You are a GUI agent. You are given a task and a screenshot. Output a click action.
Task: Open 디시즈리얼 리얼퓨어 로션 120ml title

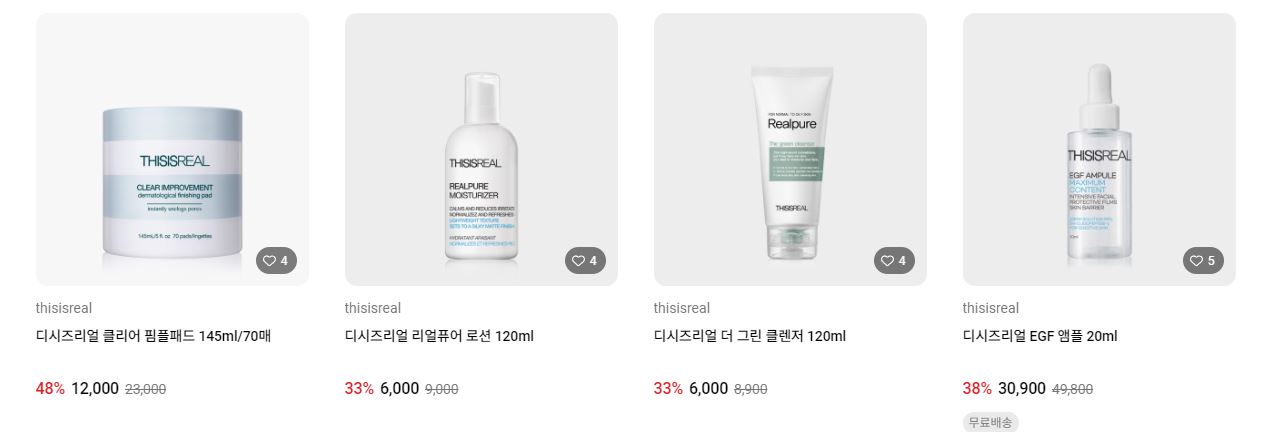(x=439, y=336)
